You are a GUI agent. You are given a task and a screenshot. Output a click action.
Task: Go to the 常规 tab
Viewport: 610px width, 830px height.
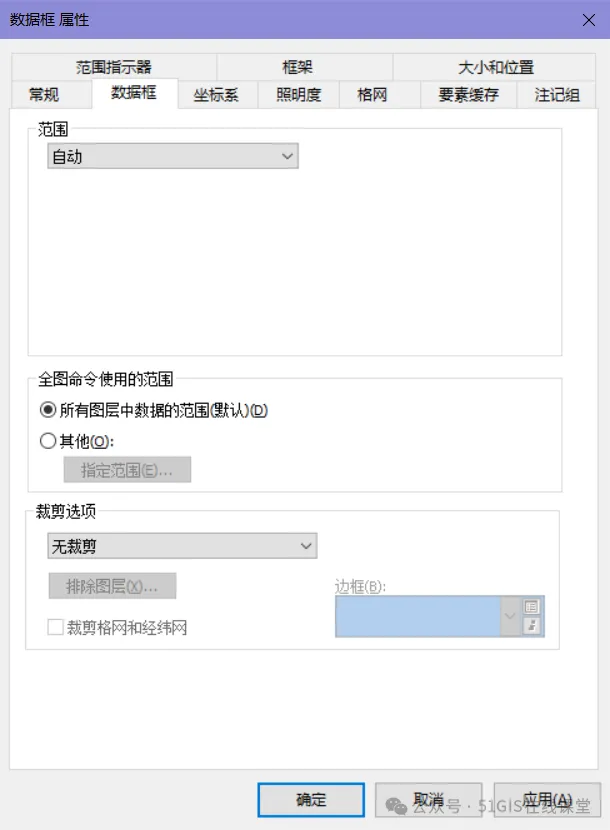point(44,95)
